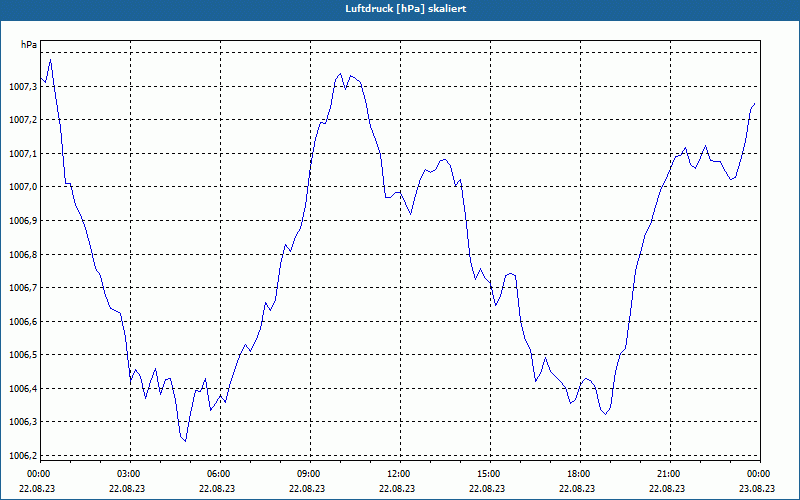
Task: Select the 1007,2 y-axis label
Action: coord(23,120)
